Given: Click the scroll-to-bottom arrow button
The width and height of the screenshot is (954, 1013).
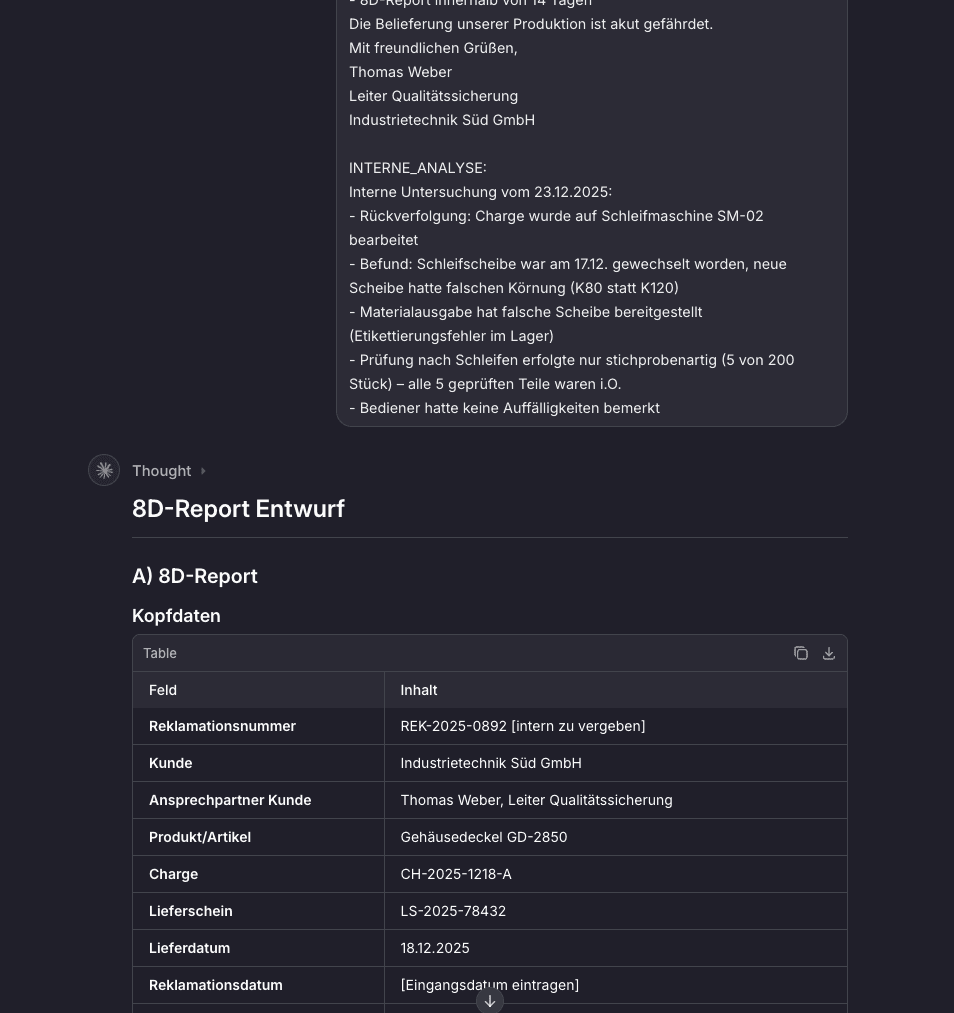Looking at the screenshot, I should click(490, 1001).
